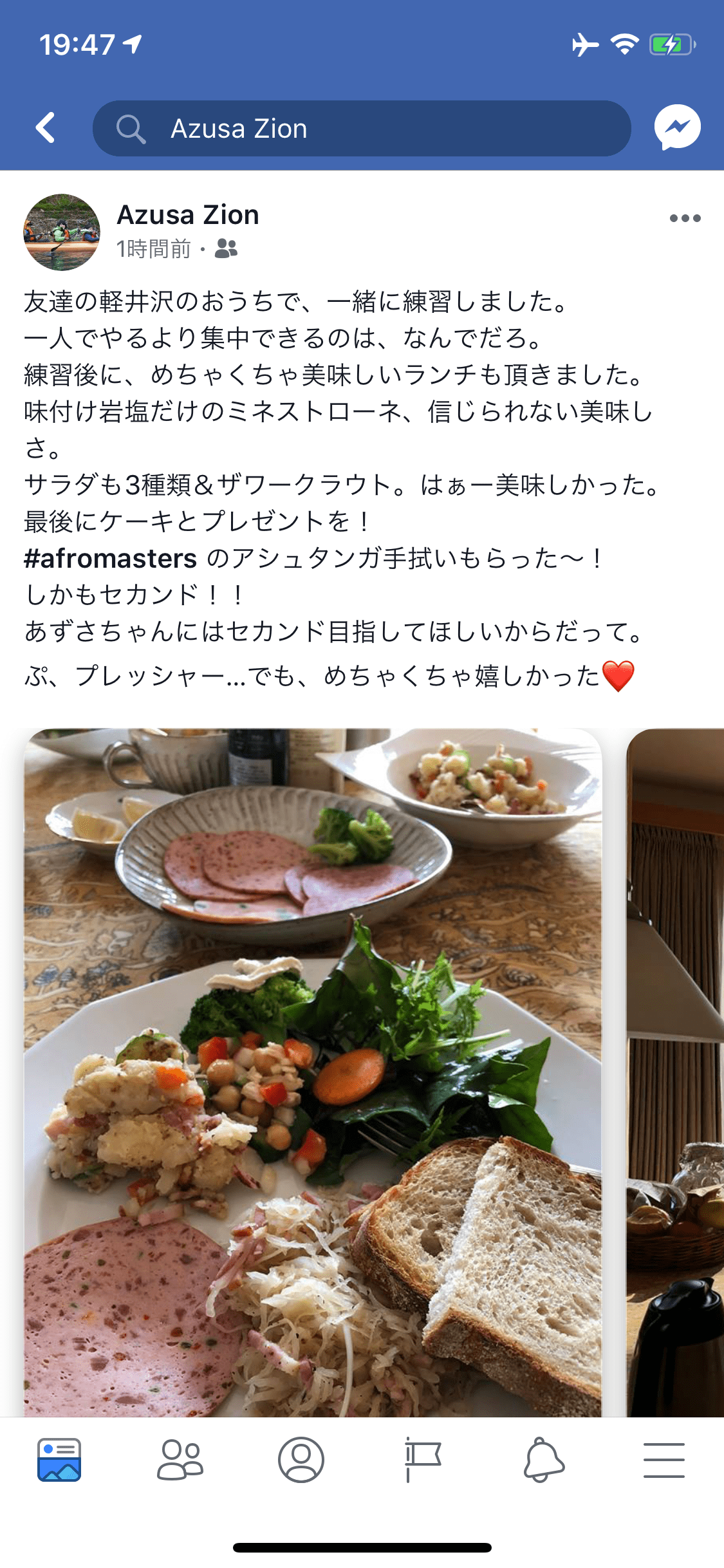The width and height of the screenshot is (724, 1568).
Task: Open post options three-dot menu
Action: [x=685, y=218]
